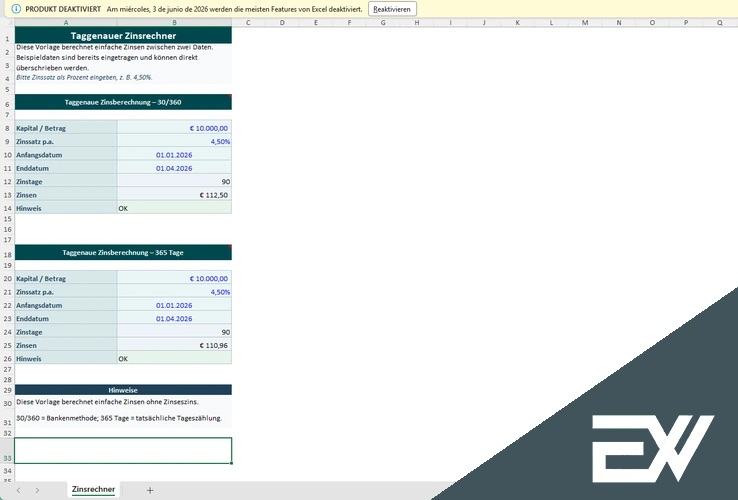Select row 33 header
Image resolution: width=738 pixels, height=500 pixels.
(x=7, y=451)
